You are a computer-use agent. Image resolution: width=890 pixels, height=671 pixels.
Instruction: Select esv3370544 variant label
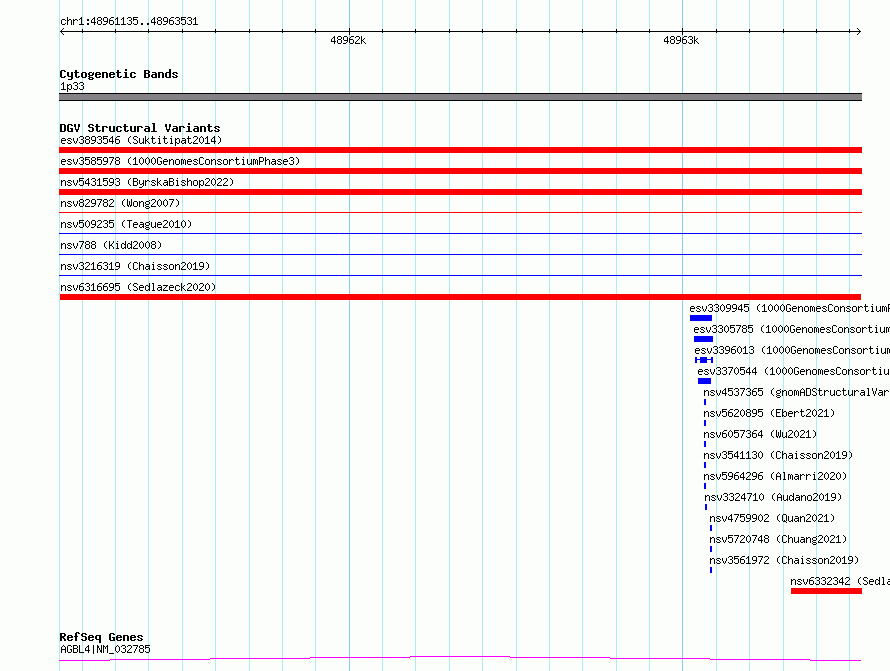[x=794, y=371]
